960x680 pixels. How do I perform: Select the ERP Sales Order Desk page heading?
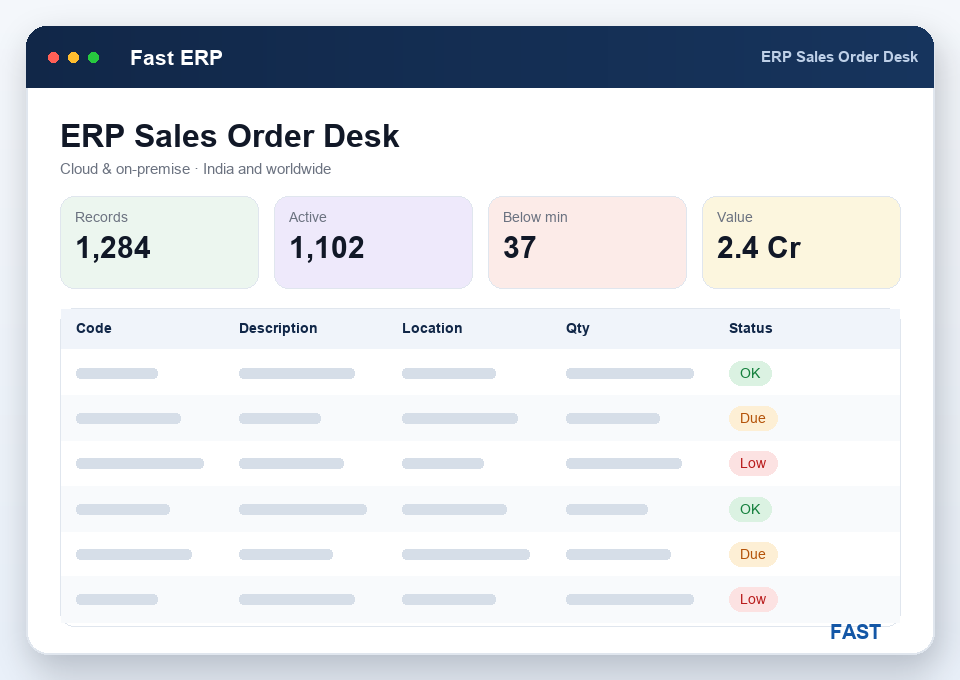230,136
